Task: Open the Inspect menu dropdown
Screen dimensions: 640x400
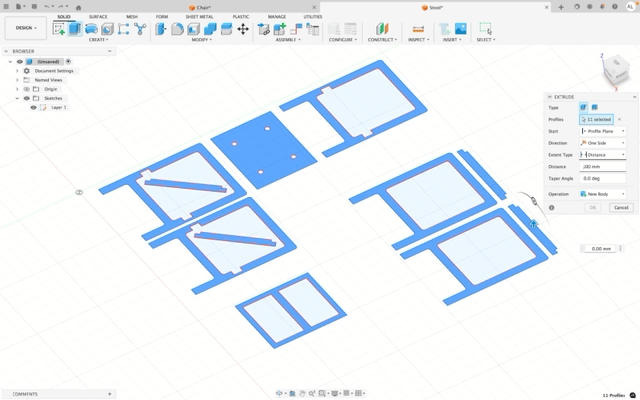Action: tap(418, 40)
